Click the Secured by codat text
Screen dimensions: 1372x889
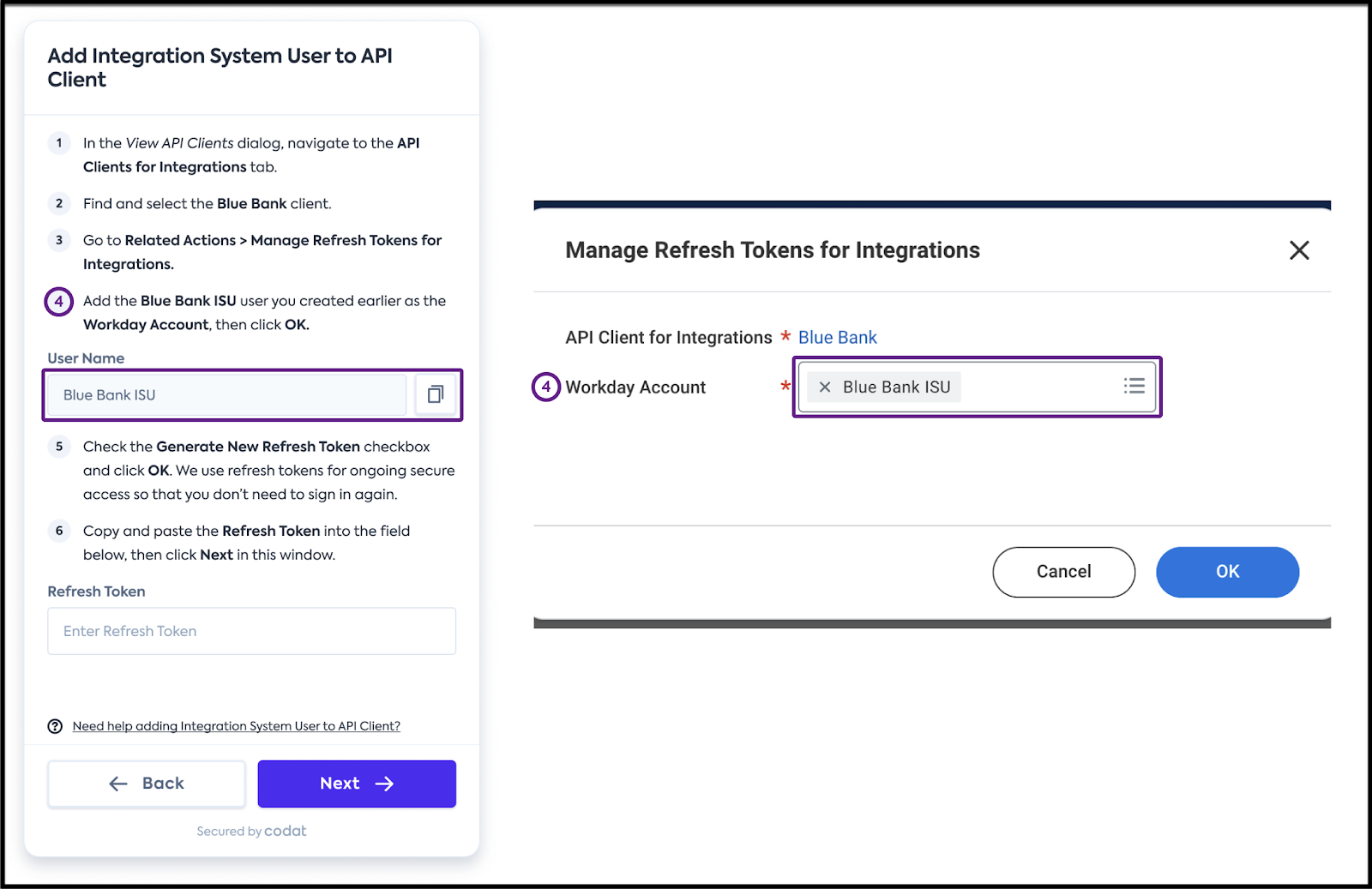pos(251,831)
